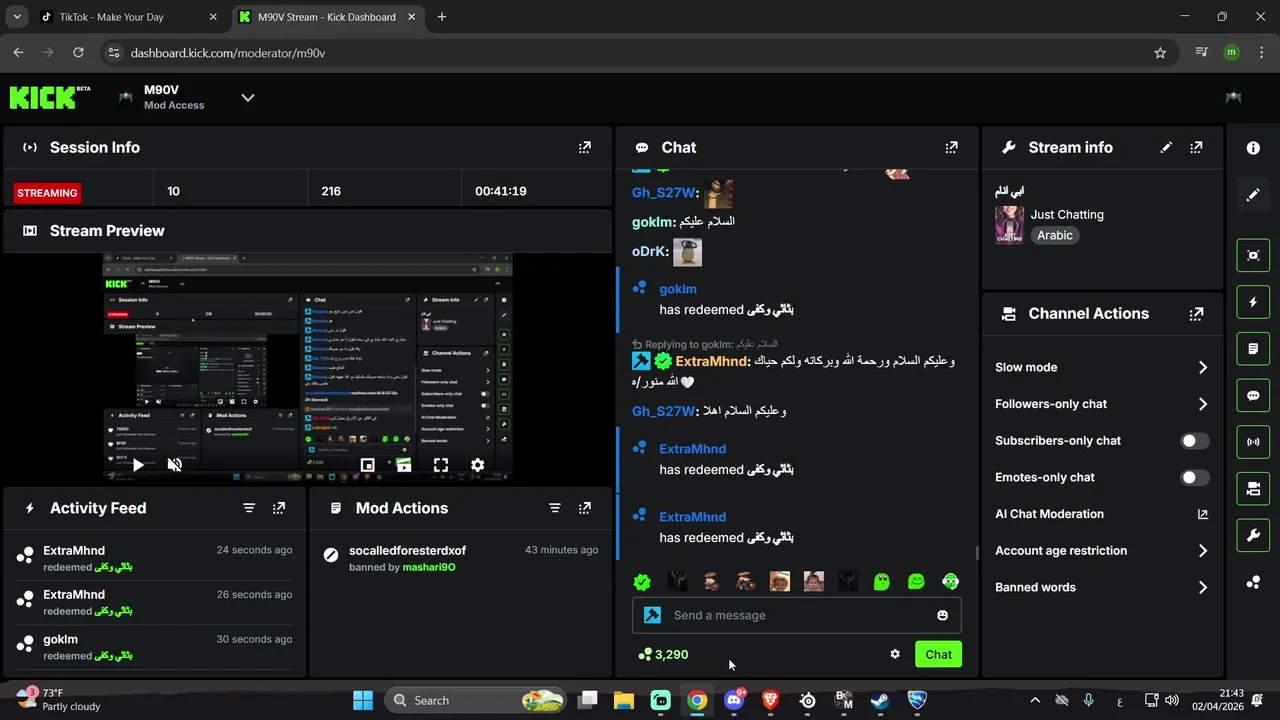Enter fullscreen on stream preview

coord(440,465)
